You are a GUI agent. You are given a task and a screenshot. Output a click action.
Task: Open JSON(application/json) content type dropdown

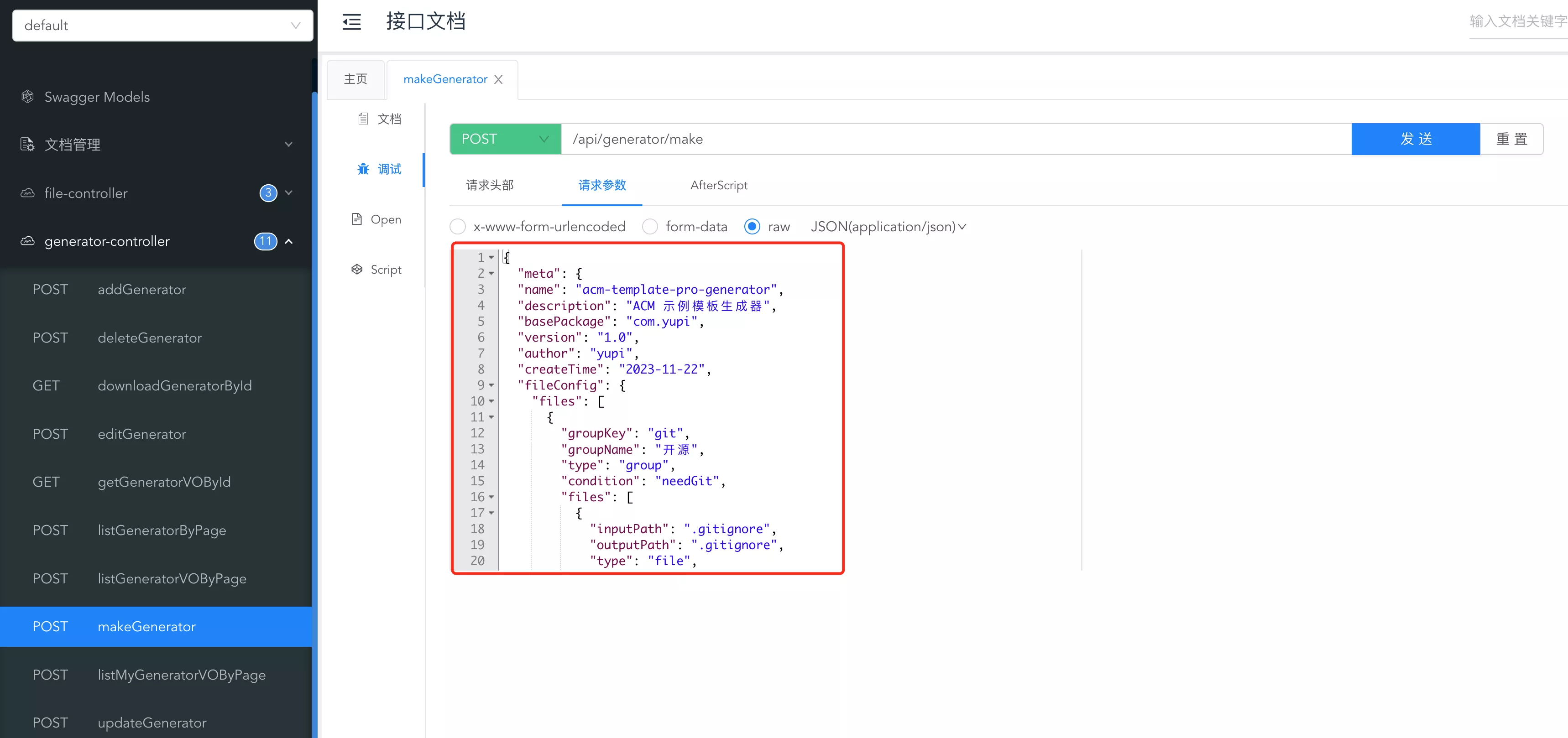click(x=888, y=226)
